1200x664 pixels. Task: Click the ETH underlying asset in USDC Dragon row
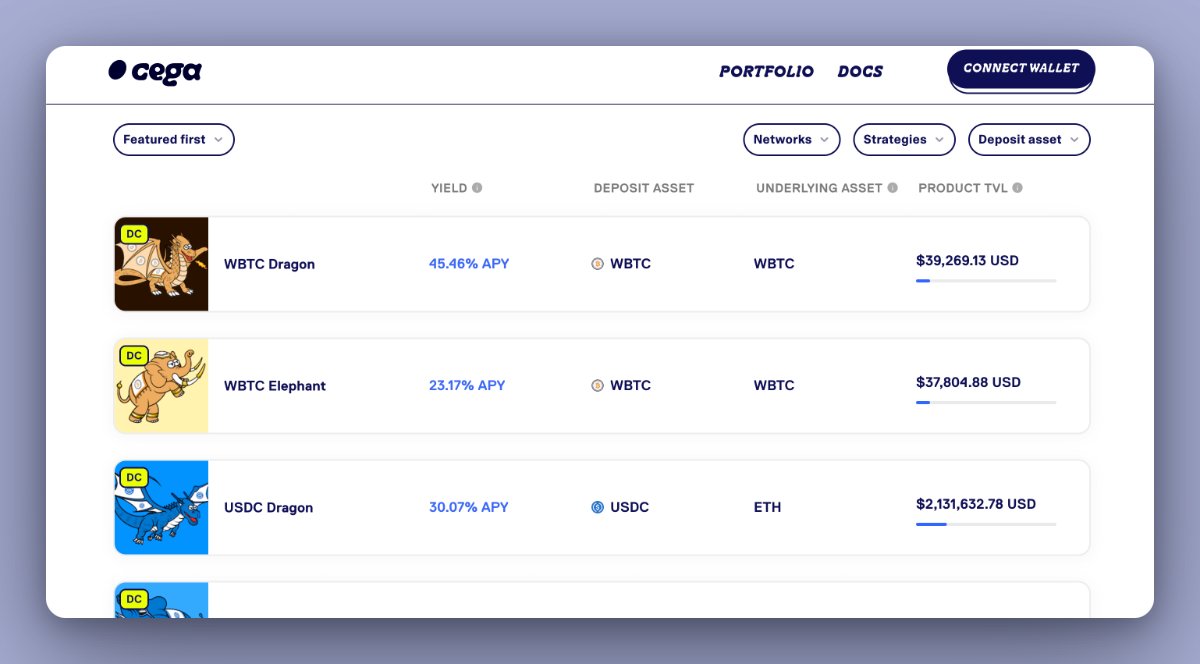[767, 508]
